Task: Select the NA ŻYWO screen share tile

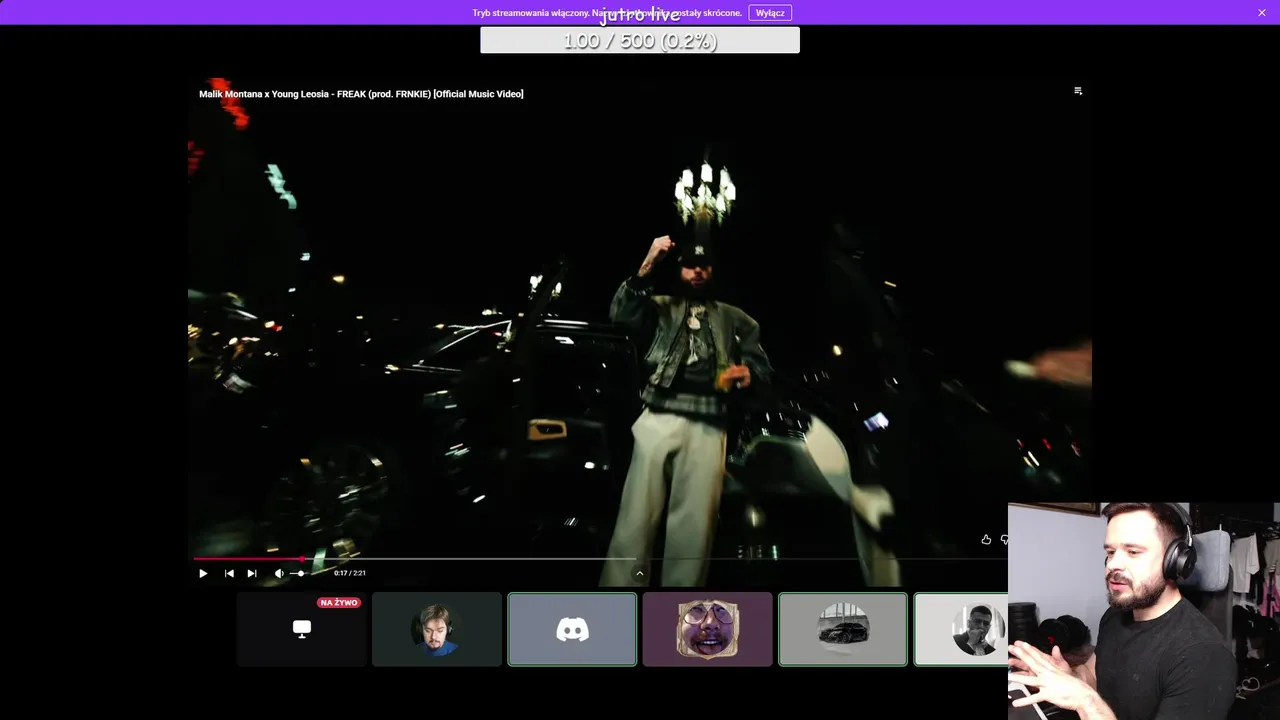Action: click(x=302, y=629)
